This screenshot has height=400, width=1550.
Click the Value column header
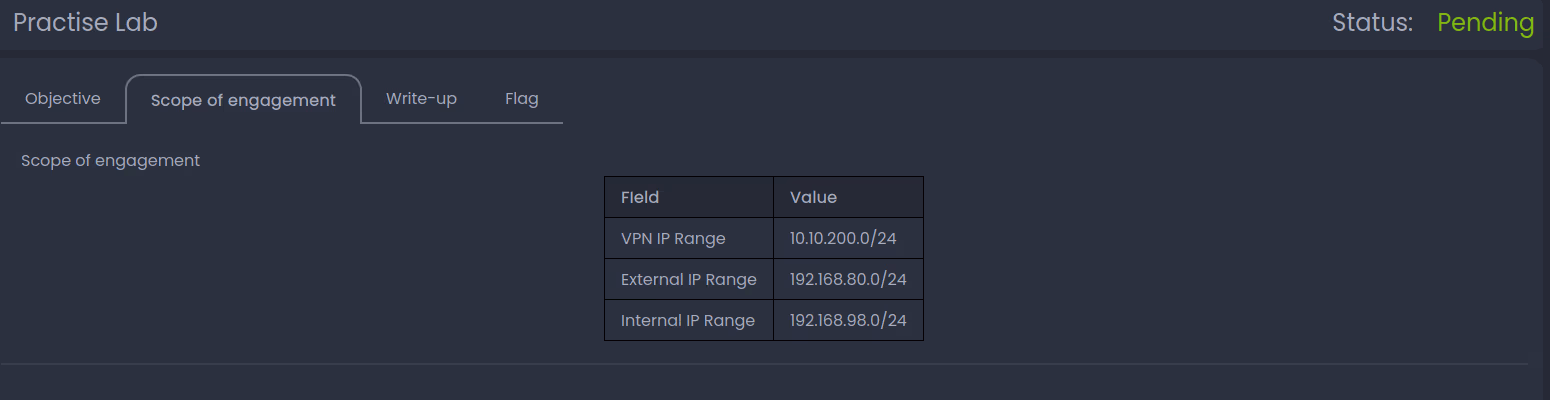813,198
